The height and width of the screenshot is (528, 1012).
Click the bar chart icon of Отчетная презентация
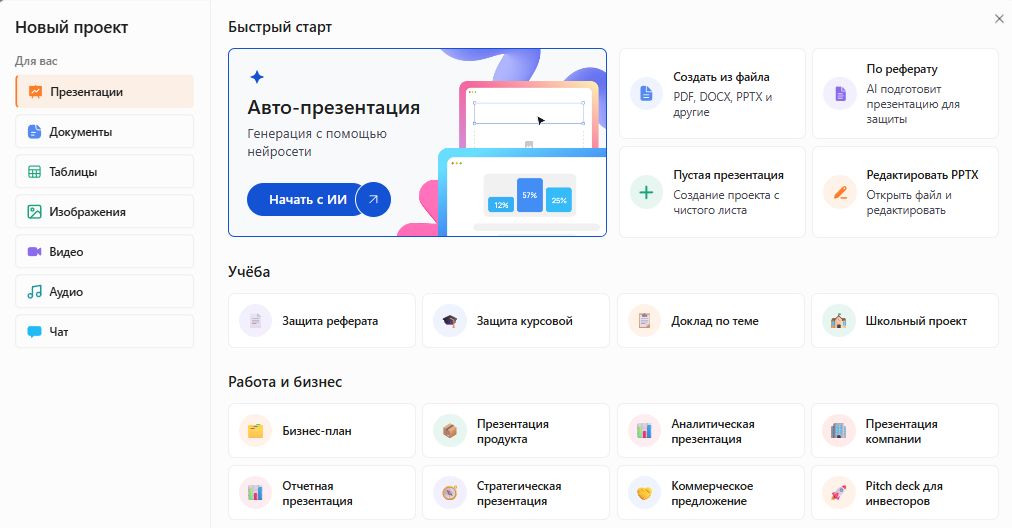pyautogui.click(x=256, y=492)
